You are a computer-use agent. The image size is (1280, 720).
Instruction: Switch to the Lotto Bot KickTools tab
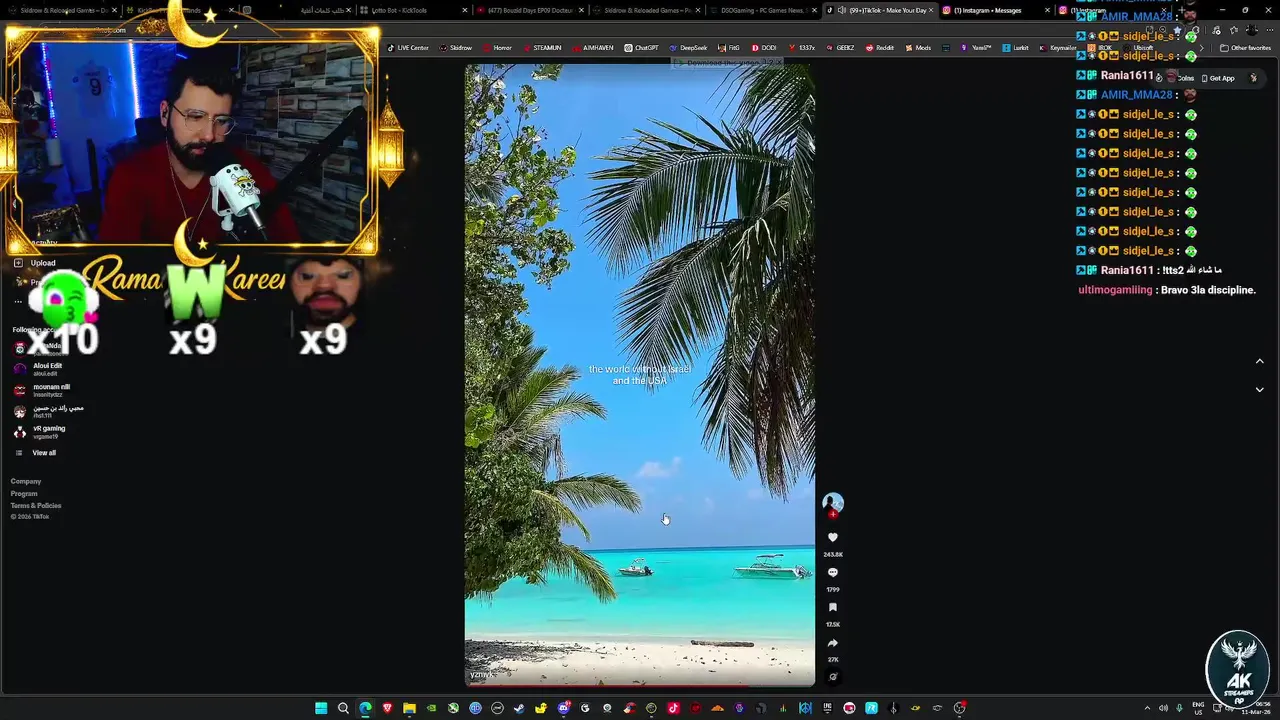pos(411,10)
